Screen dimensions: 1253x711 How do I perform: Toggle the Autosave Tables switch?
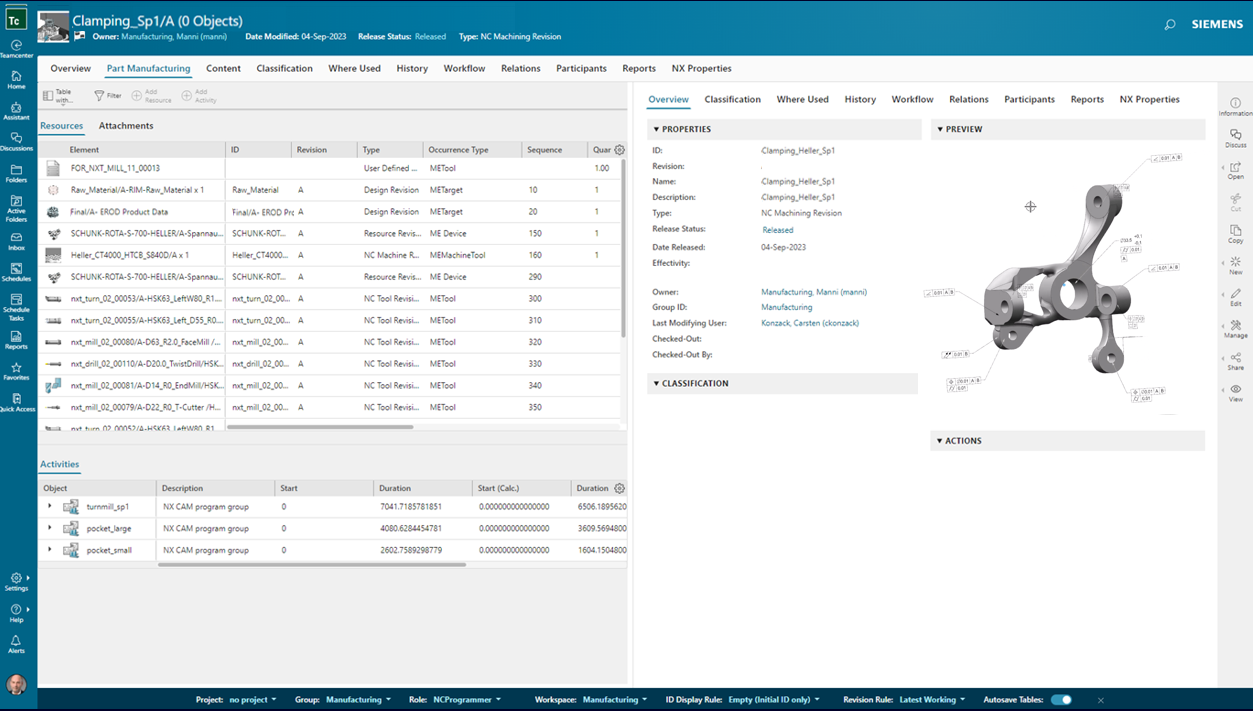(1061, 700)
